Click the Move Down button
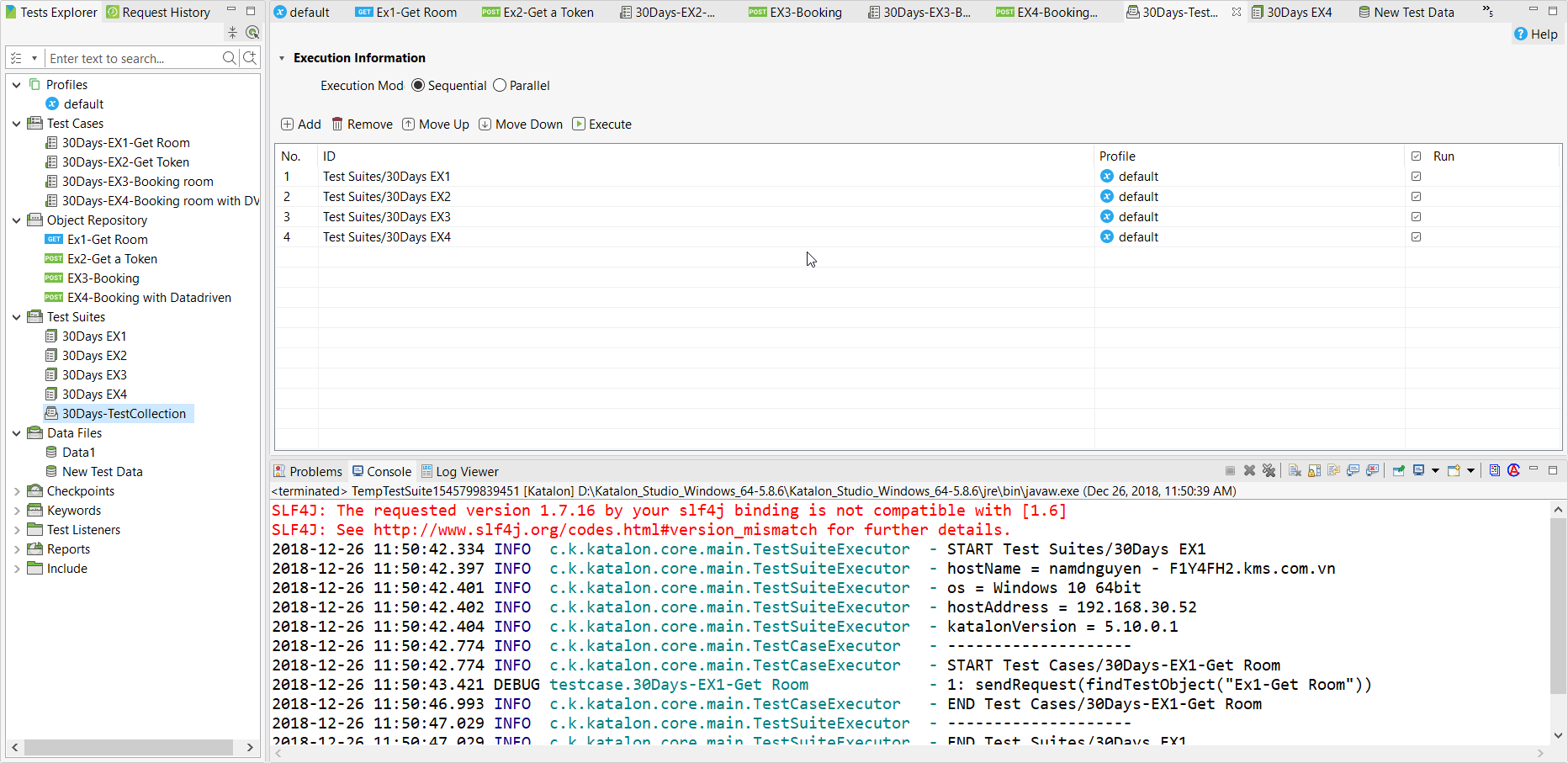The image size is (1568, 763). pyautogui.click(x=521, y=125)
